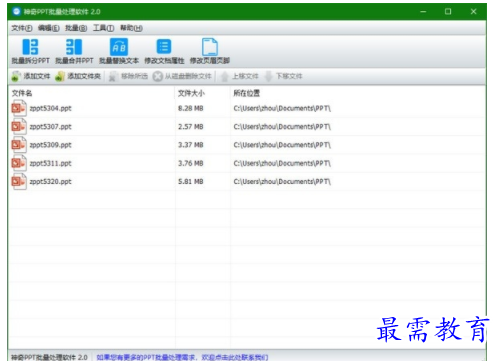Click the 移除所选 toolbar button
Screen dimensions: 498x361
pos(128,76)
